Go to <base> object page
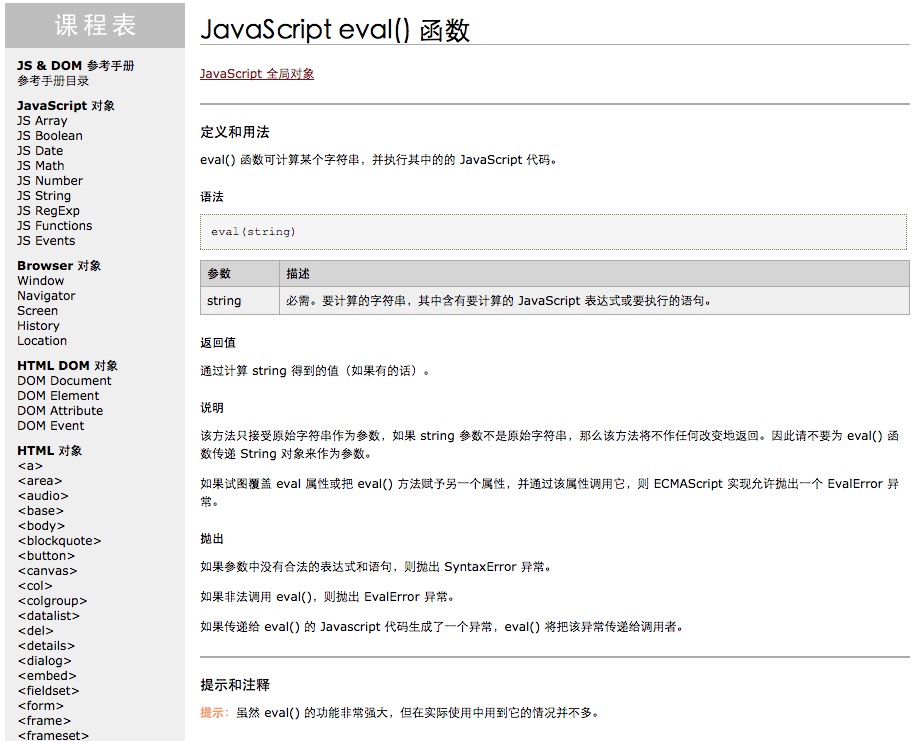Image resolution: width=921 pixels, height=741 pixels. coord(41,511)
